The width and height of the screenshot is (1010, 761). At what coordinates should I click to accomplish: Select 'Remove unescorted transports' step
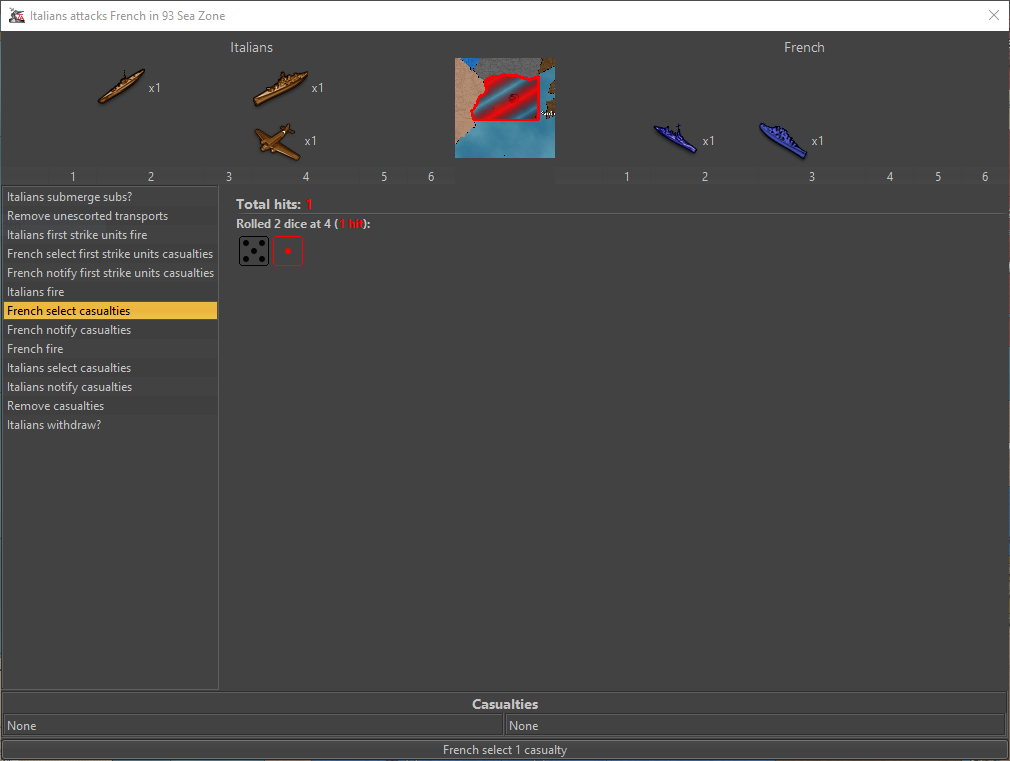click(x=110, y=216)
